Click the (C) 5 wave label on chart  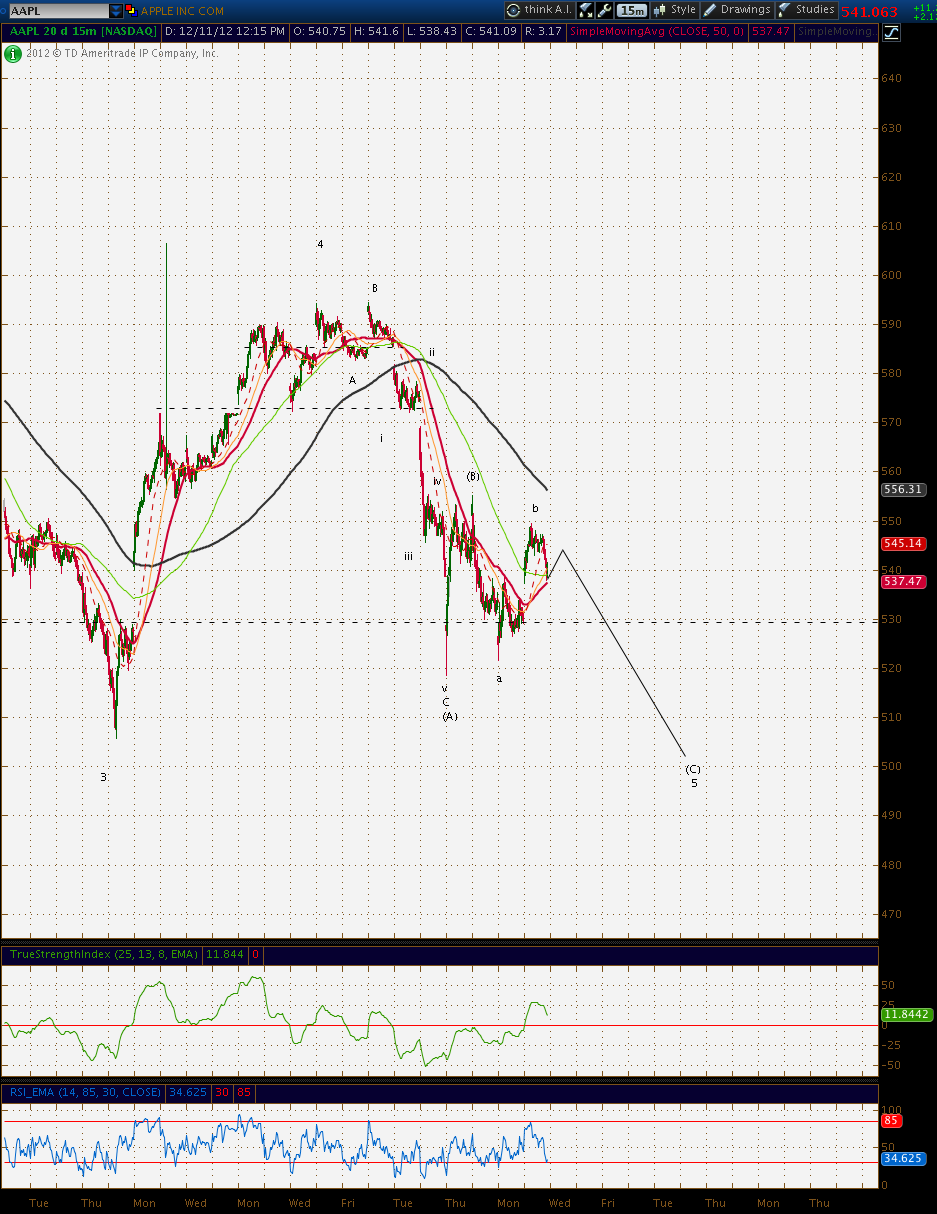(x=693, y=775)
